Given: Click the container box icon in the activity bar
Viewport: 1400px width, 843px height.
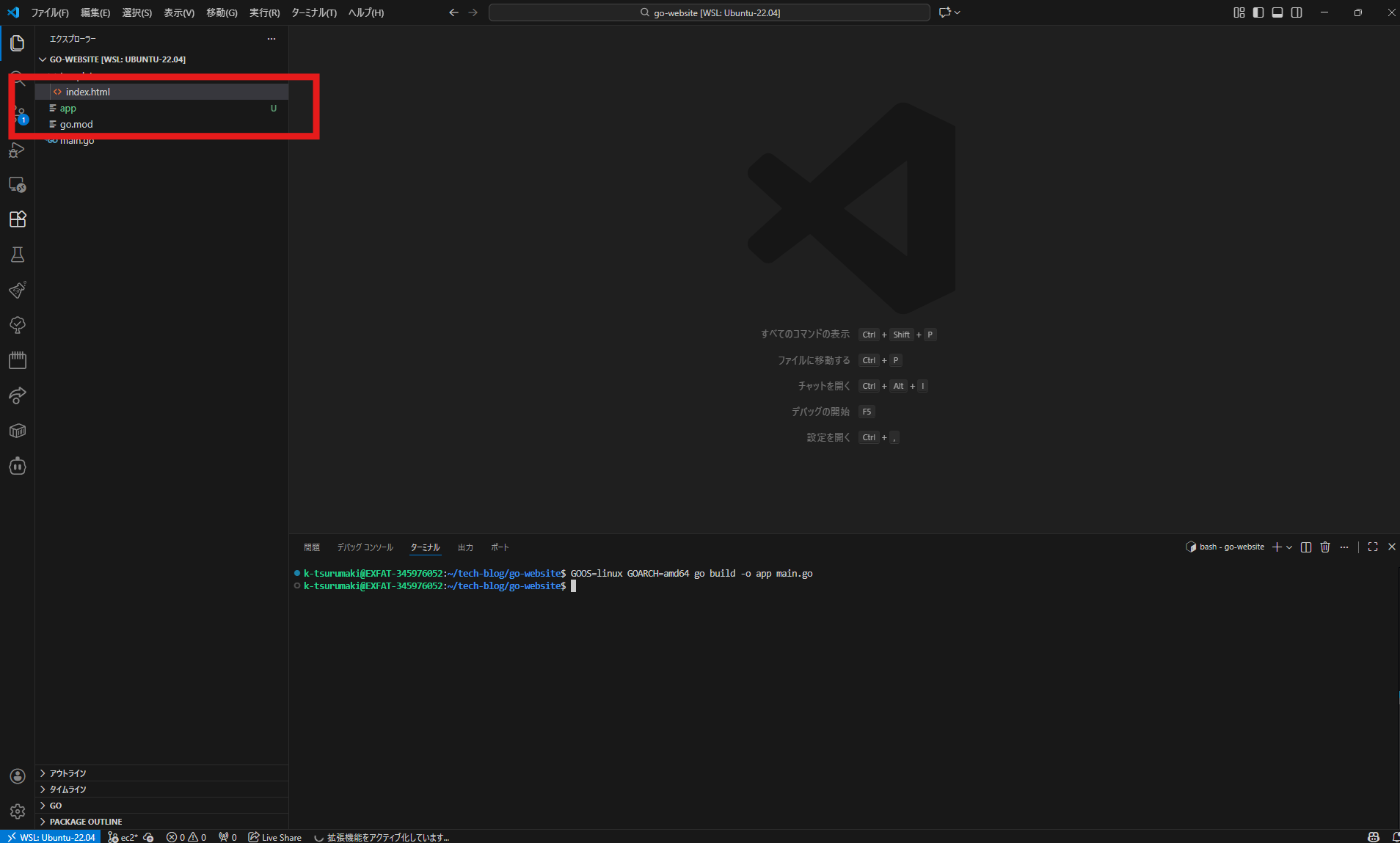Looking at the screenshot, I should pyautogui.click(x=18, y=431).
